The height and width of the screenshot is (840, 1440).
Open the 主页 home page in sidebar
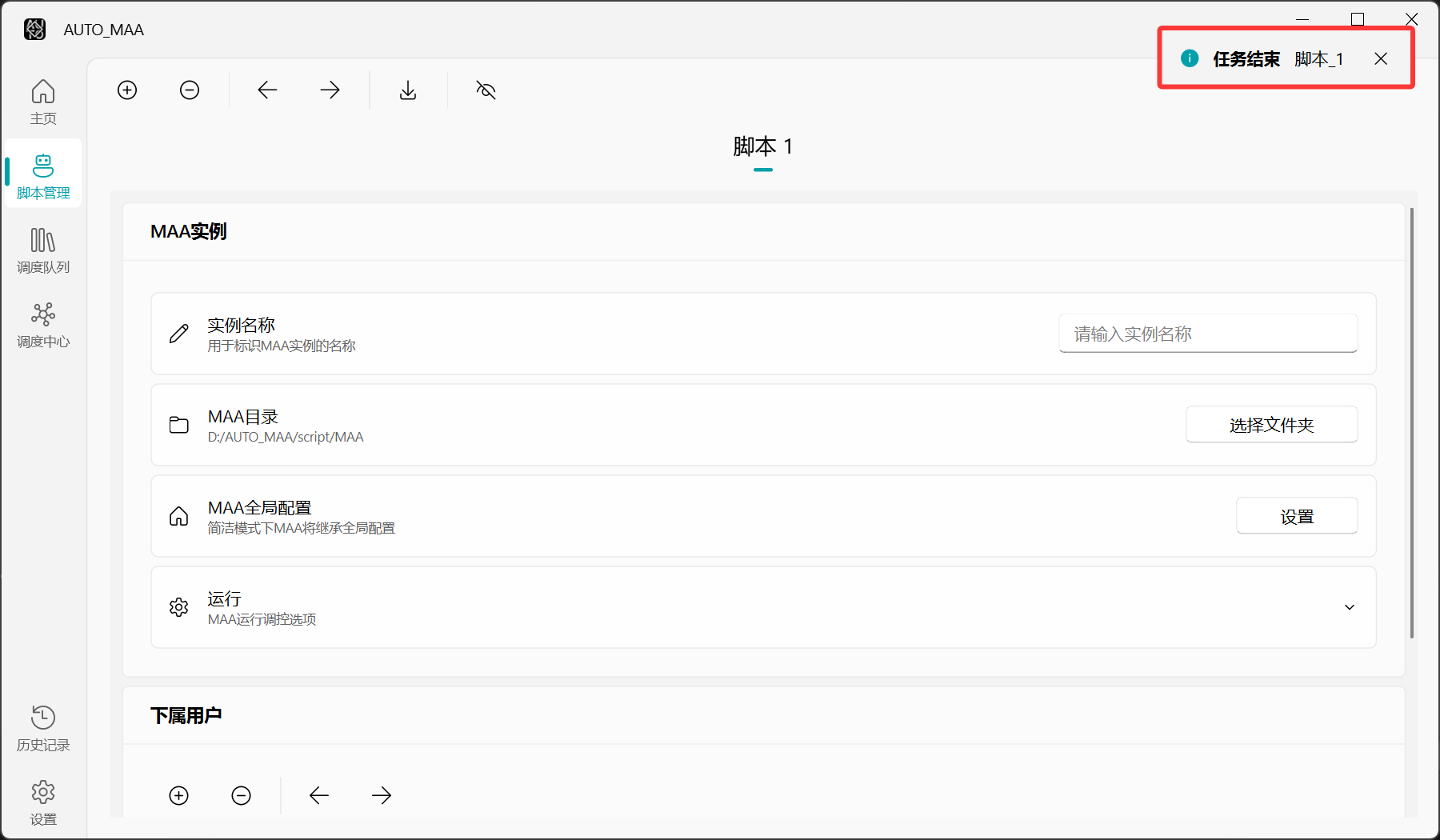click(43, 102)
